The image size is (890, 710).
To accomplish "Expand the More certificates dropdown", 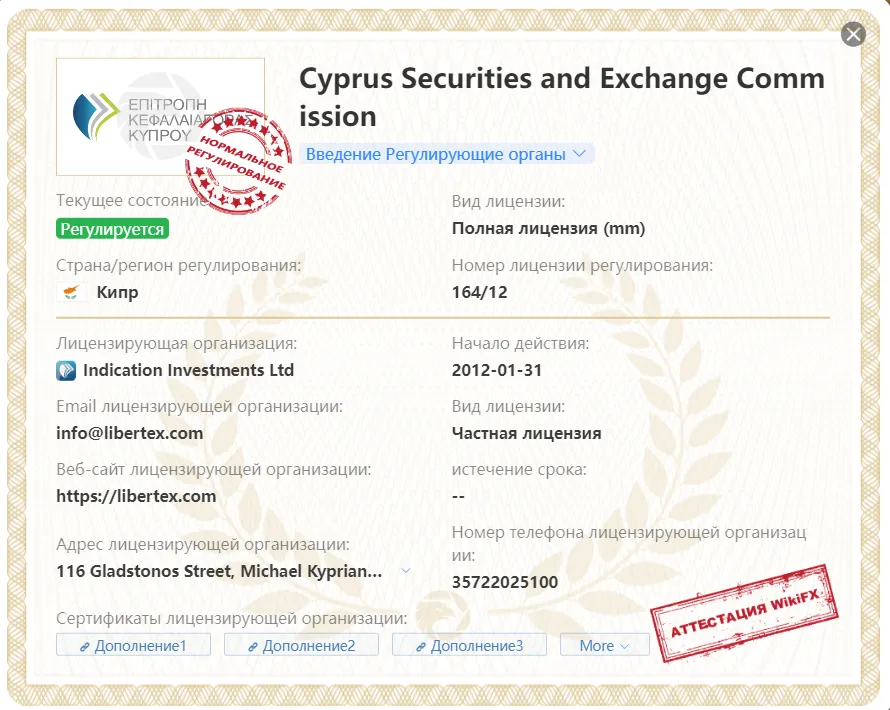I will coord(604,645).
